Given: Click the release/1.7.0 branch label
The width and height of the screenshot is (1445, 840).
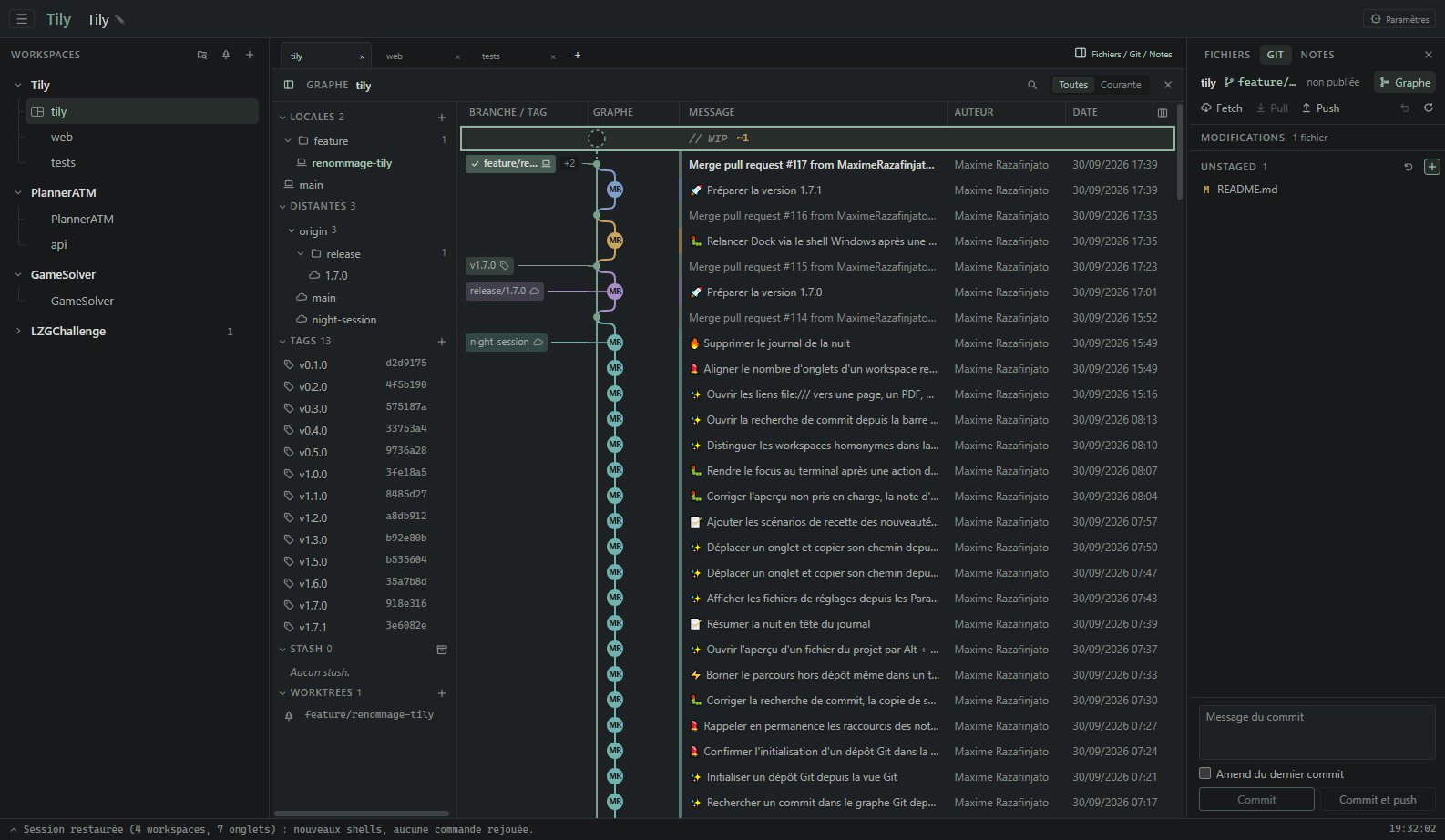Looking at the screenshot, I should tap(504, 291).
